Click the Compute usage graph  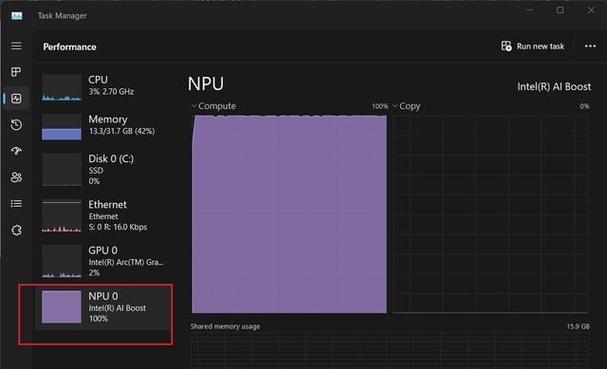[x=289, y=214]
